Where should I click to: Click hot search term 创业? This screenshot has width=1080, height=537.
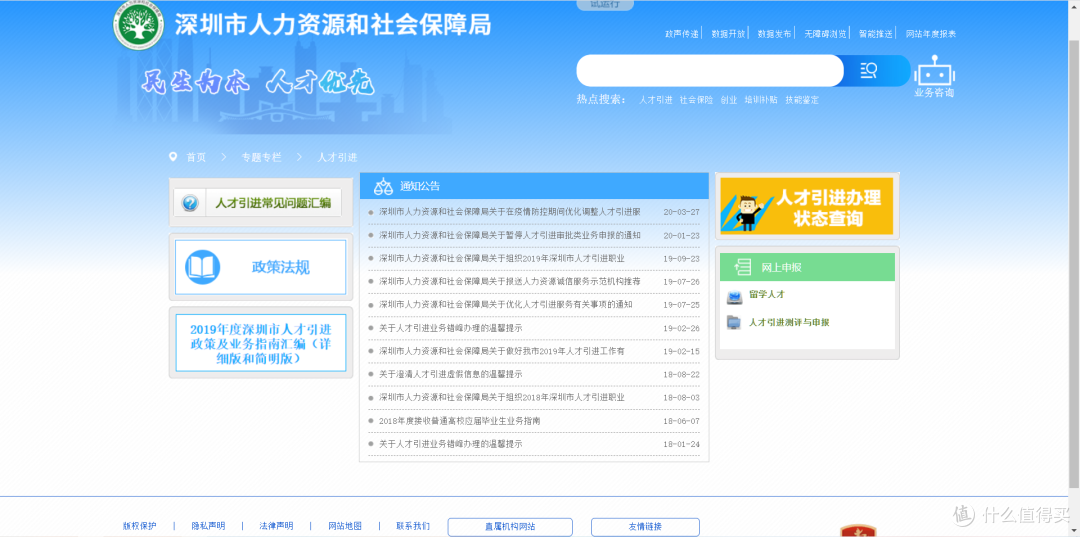tap(729, 100)
